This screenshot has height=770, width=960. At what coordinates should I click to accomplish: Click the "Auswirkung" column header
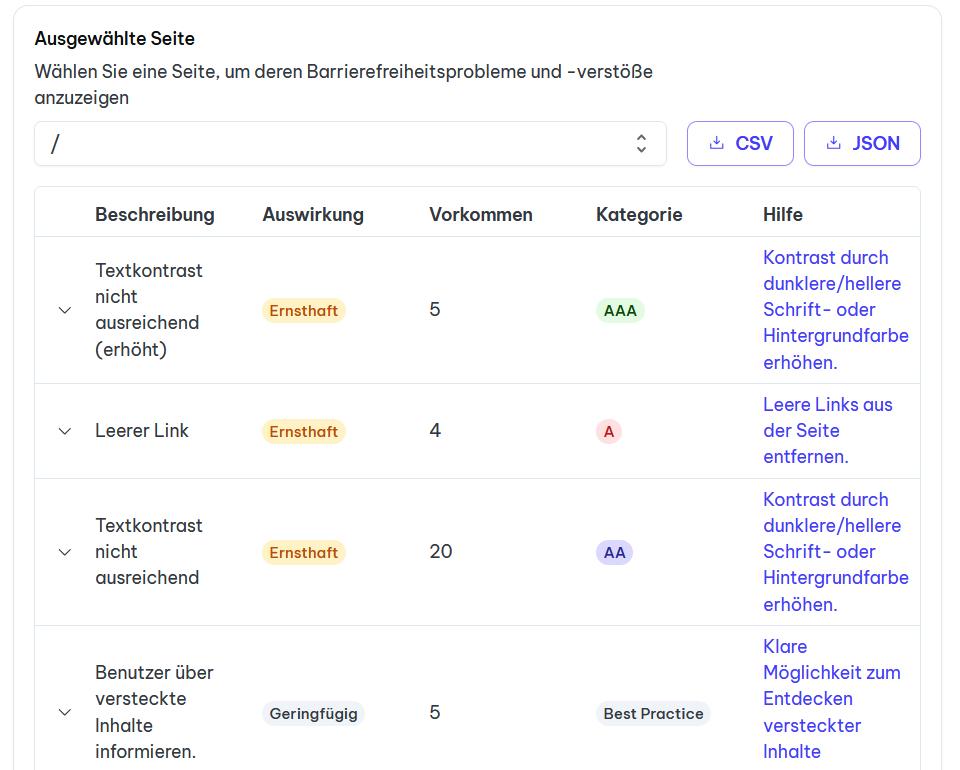pos(313,214)
